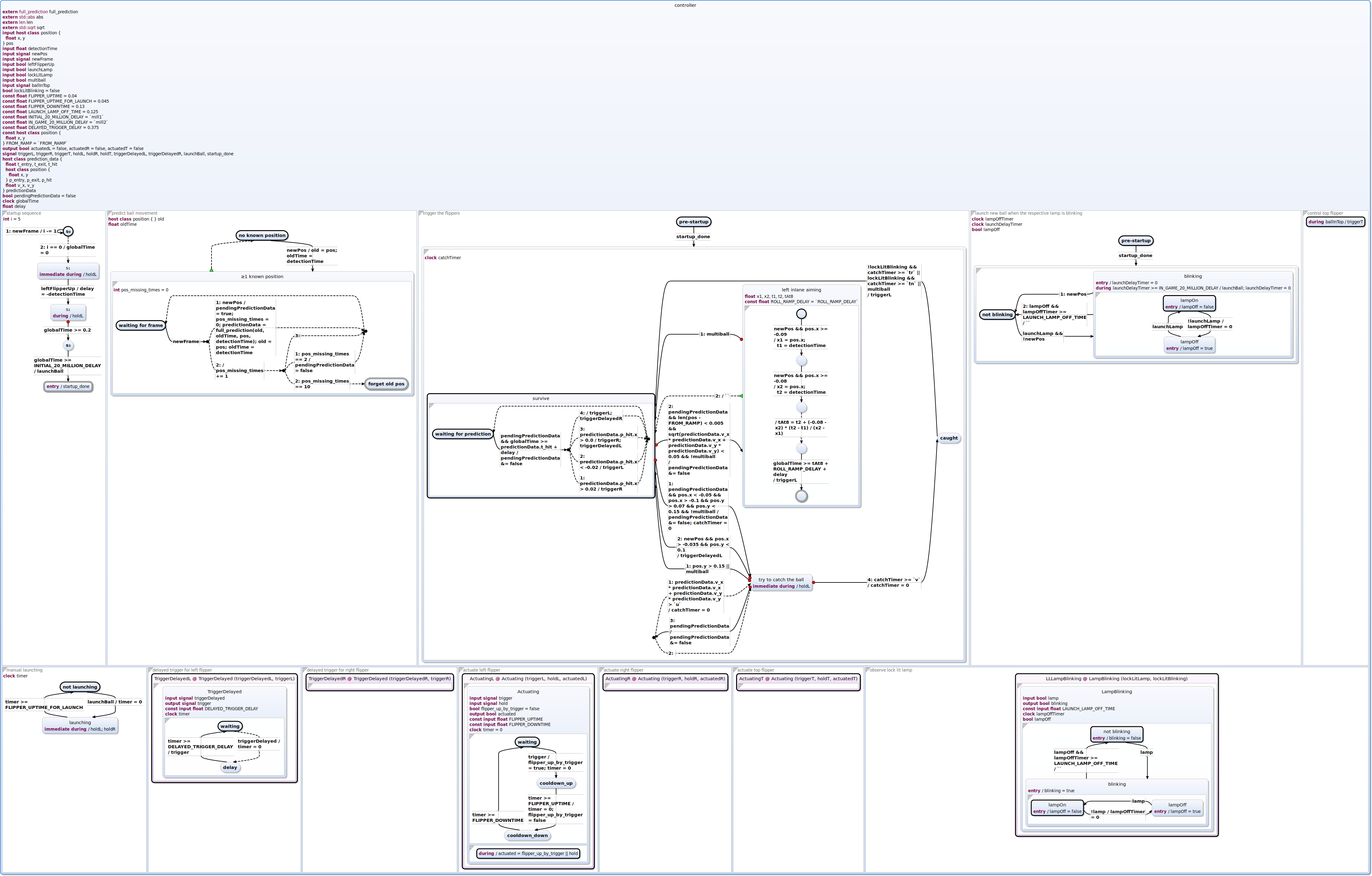The width and height of the screenshot is (1372, 876).
Task: Click the LLLampBlinking reference state title
Action: pyautogui.click(x=1116, y=679)
